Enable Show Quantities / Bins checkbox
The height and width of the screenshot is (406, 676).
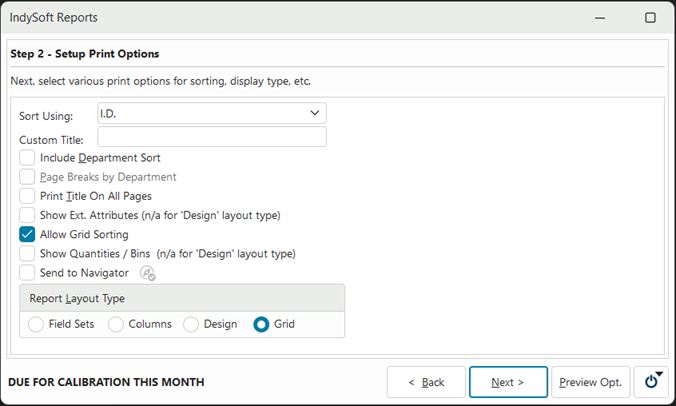pos(27,253)
